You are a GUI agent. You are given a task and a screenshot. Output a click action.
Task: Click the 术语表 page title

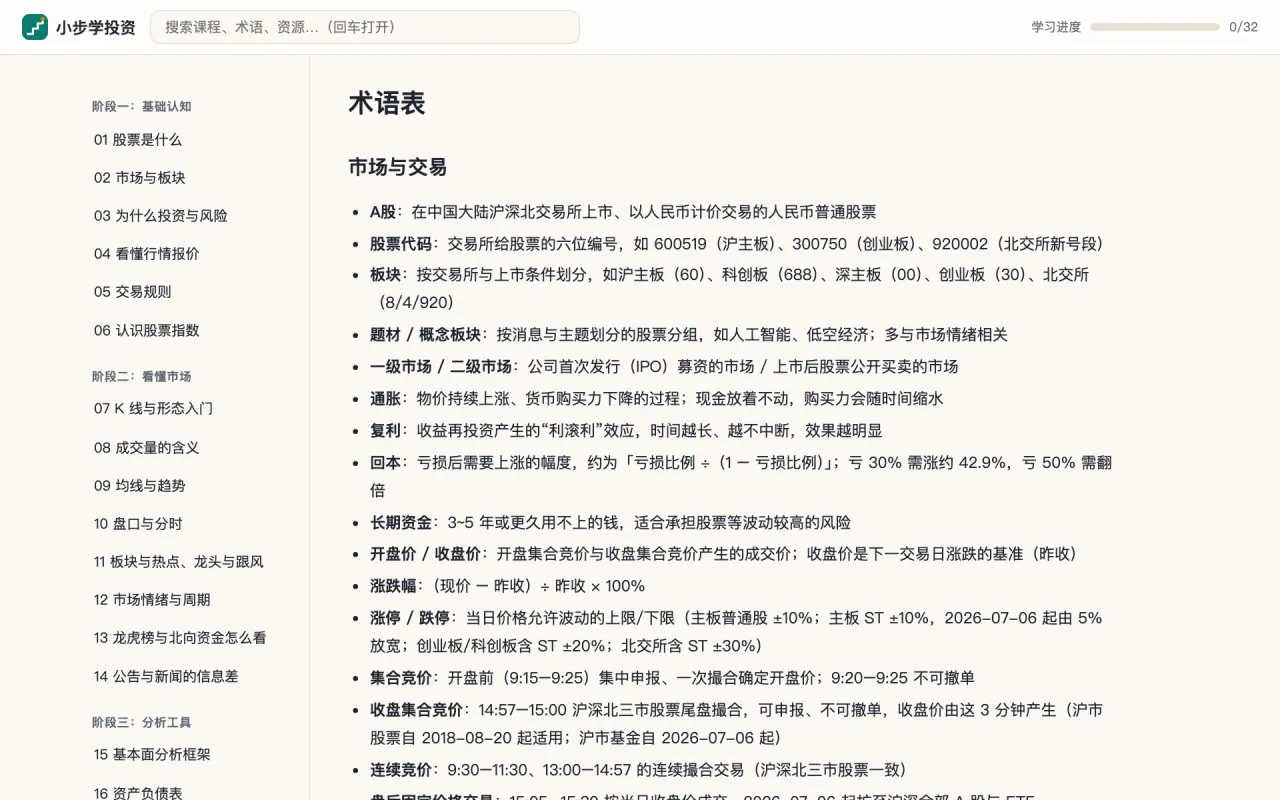coord(387,103)
